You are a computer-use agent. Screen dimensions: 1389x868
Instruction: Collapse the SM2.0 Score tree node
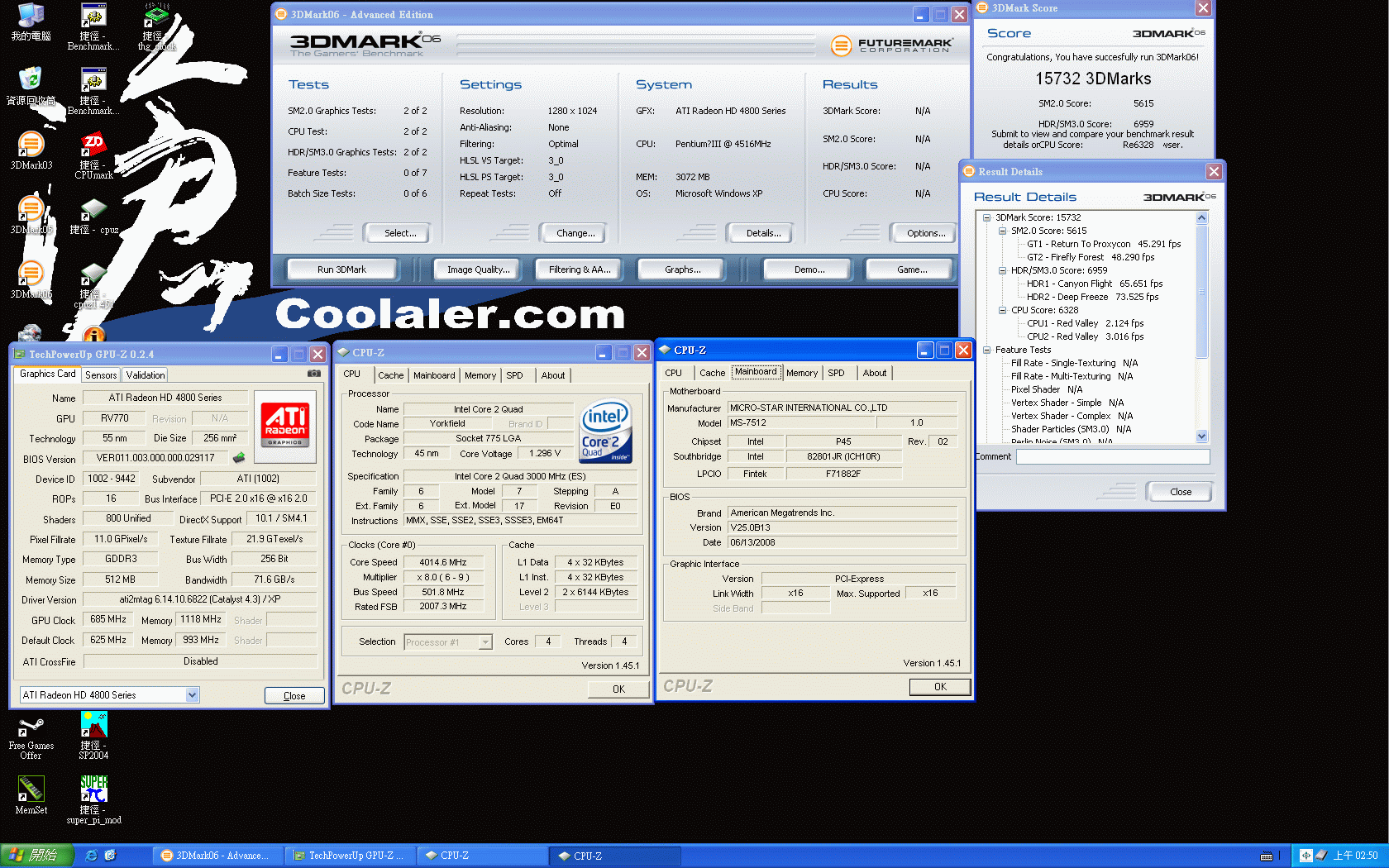pos(1002,231)
